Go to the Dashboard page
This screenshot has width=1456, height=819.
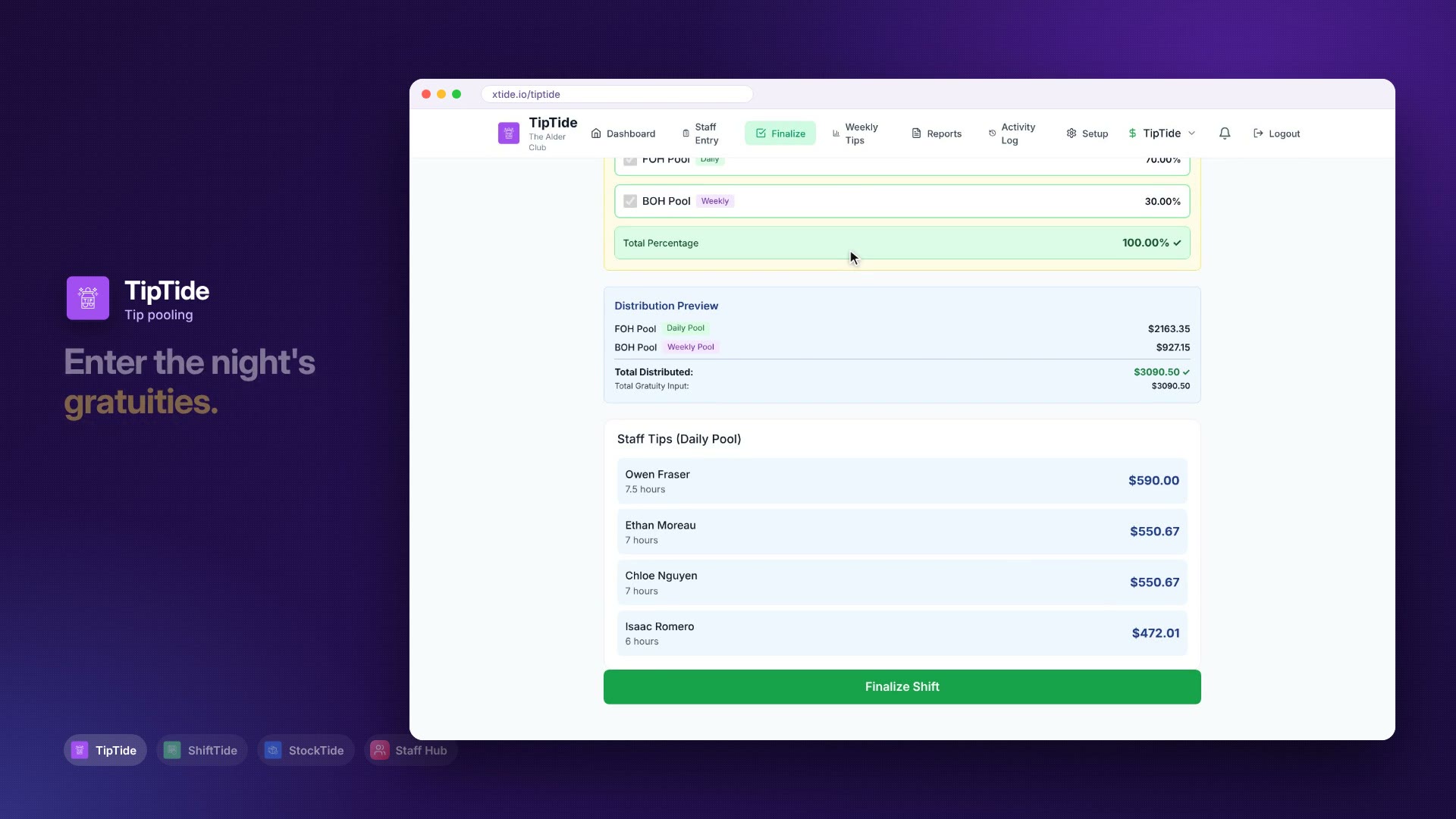tap(623, 133)
